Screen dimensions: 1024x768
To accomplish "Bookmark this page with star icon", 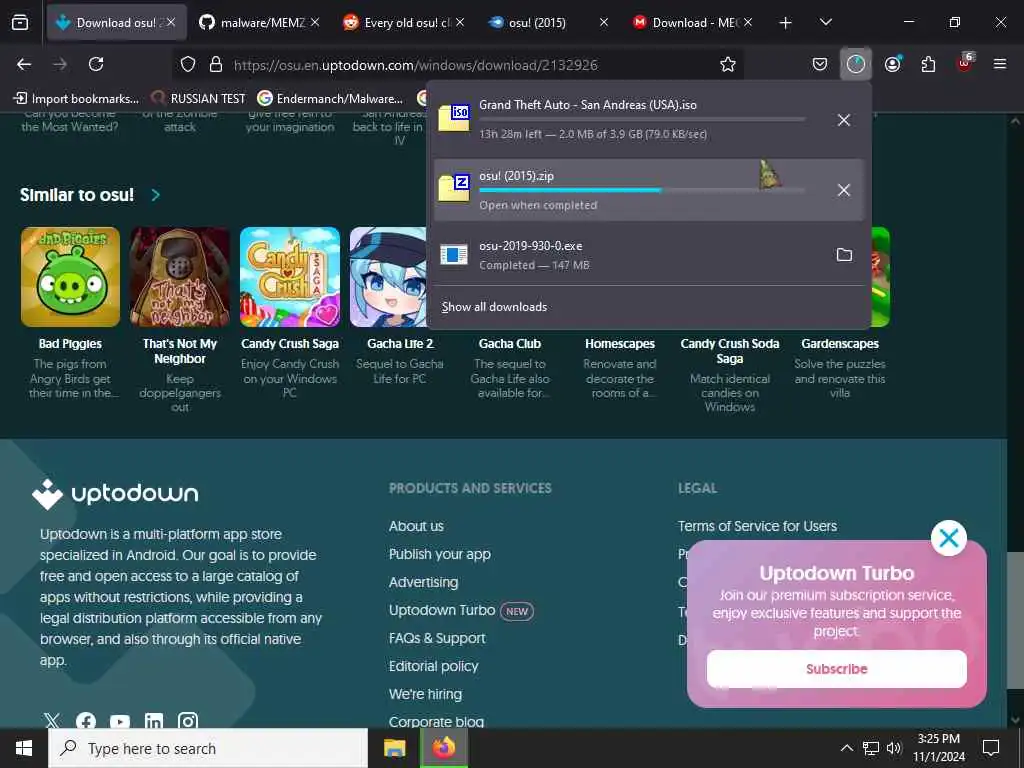I will (728, 64).
